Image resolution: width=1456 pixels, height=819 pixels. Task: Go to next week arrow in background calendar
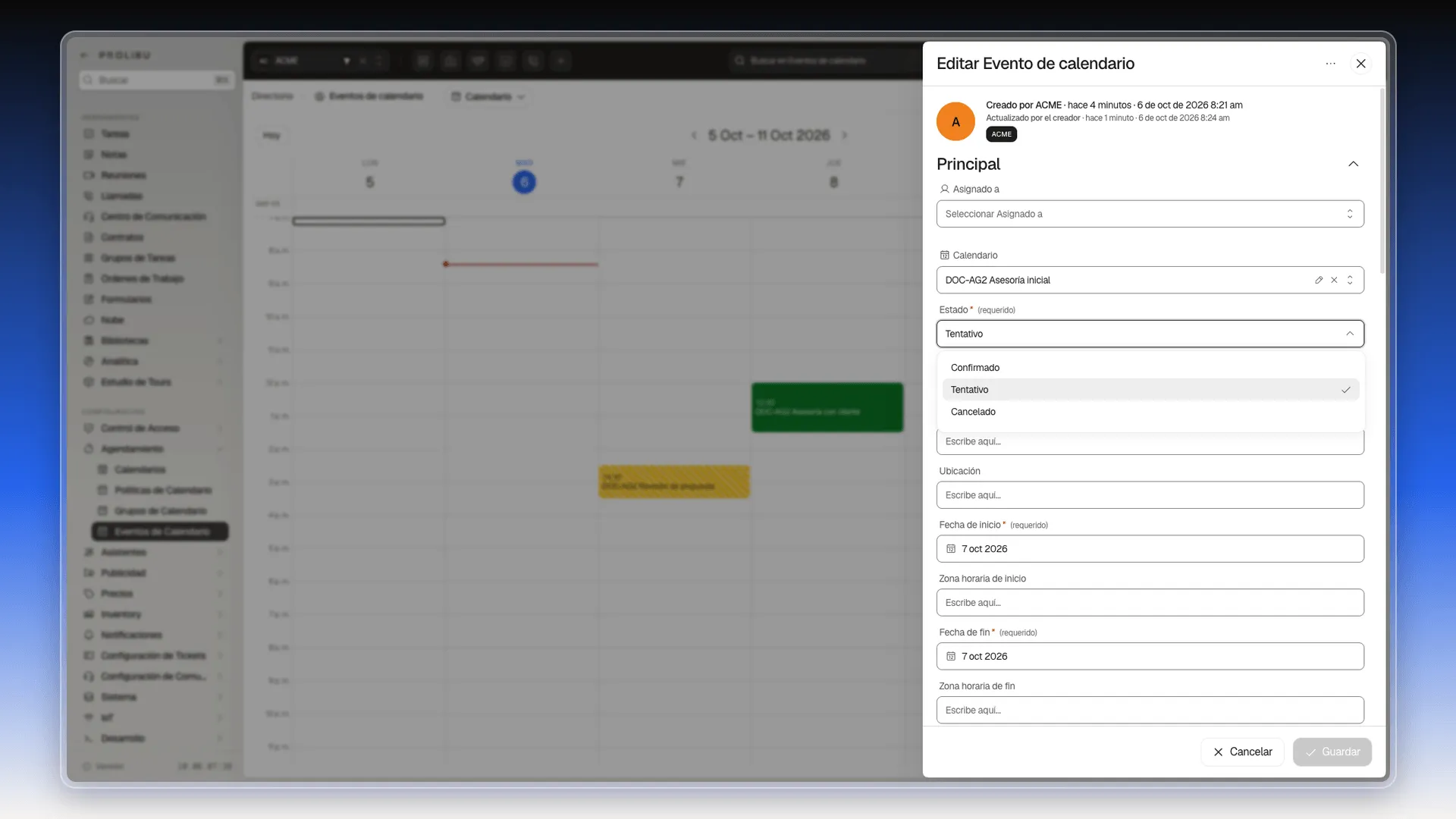844,135
